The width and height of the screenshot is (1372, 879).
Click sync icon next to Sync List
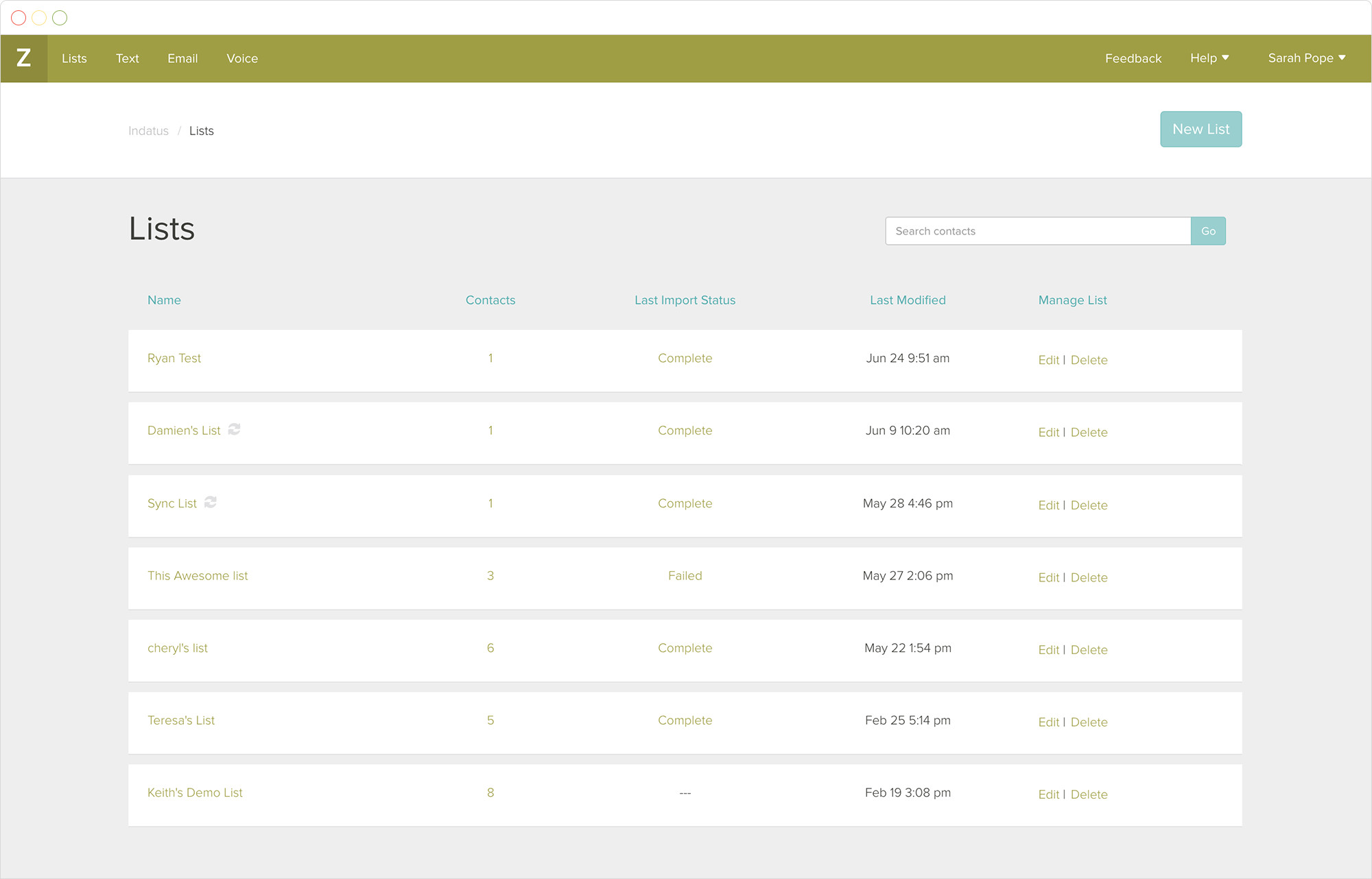(x=211, y=502)
